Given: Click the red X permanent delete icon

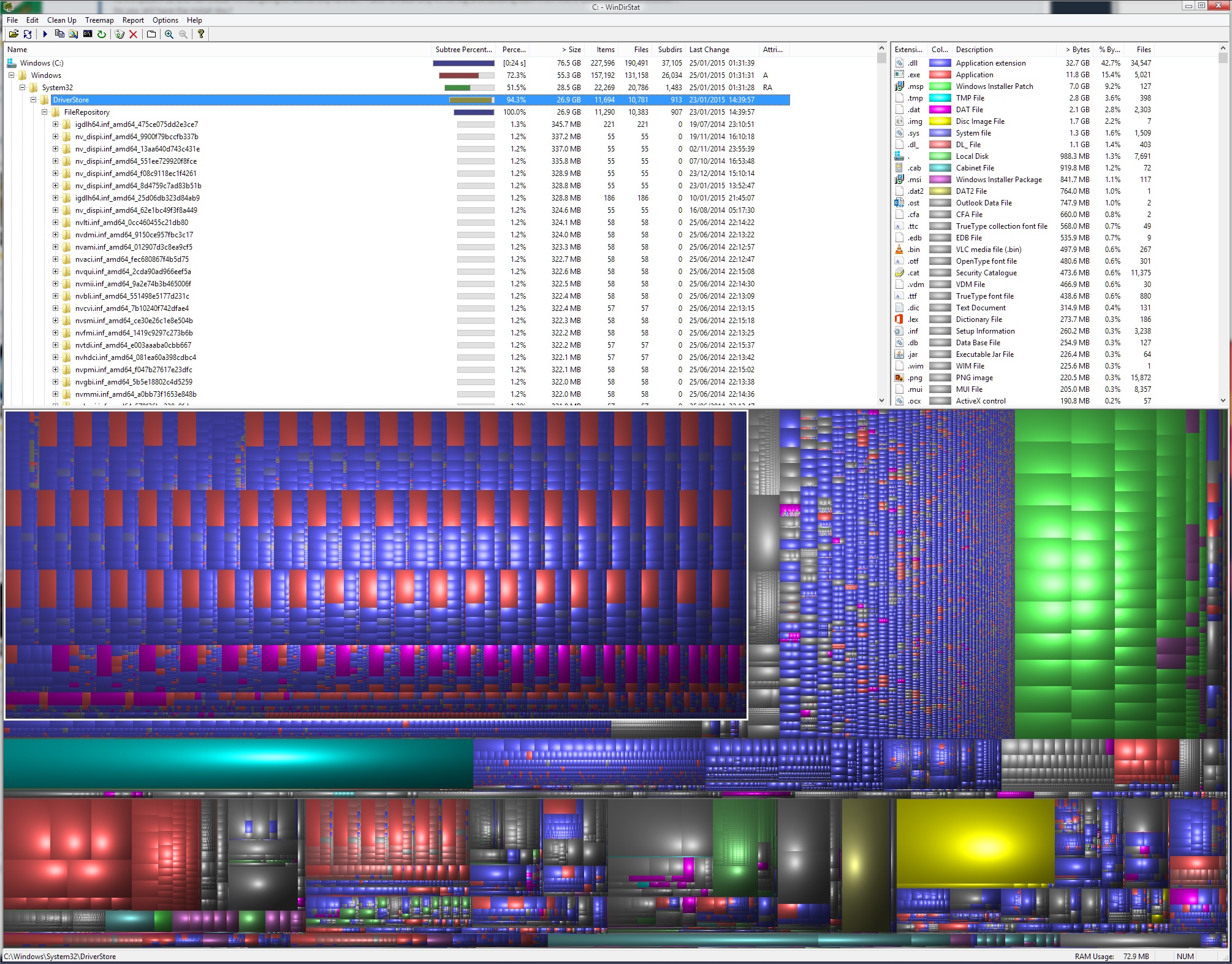Looking at the screenshot, I should coord(133,34).
